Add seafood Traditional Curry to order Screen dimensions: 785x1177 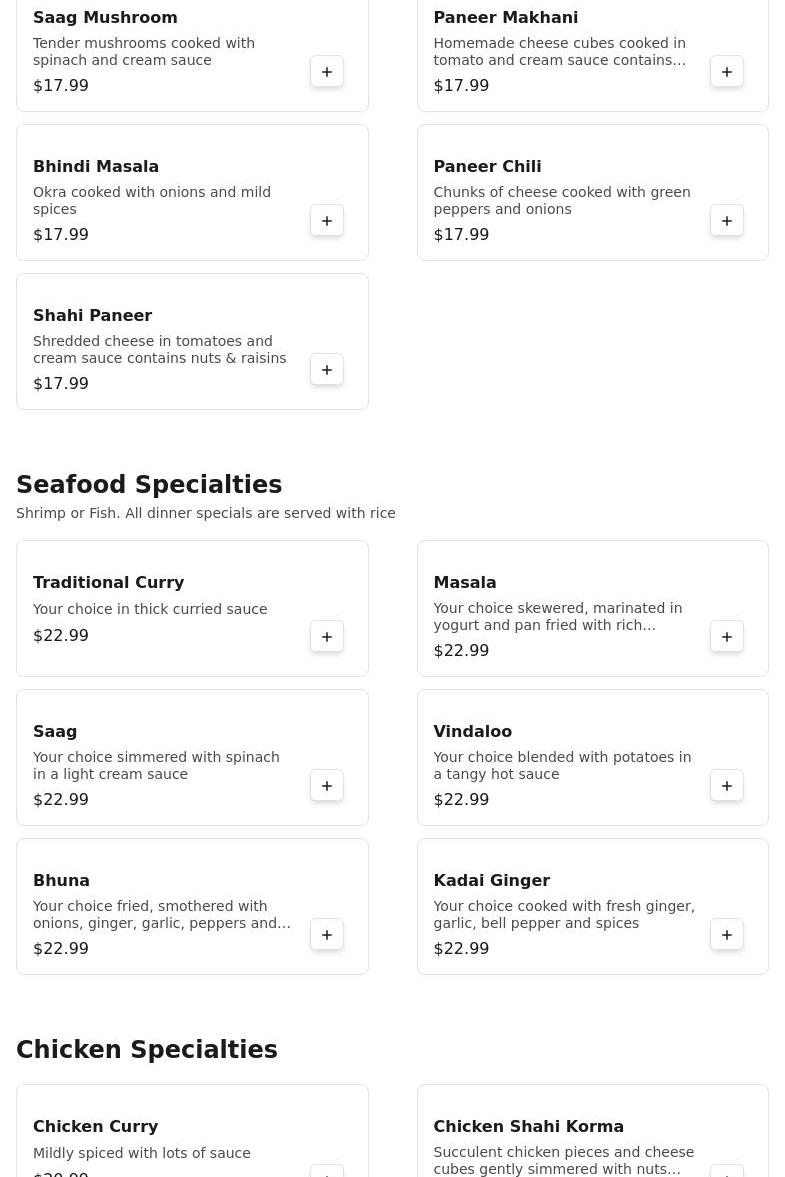327,637
